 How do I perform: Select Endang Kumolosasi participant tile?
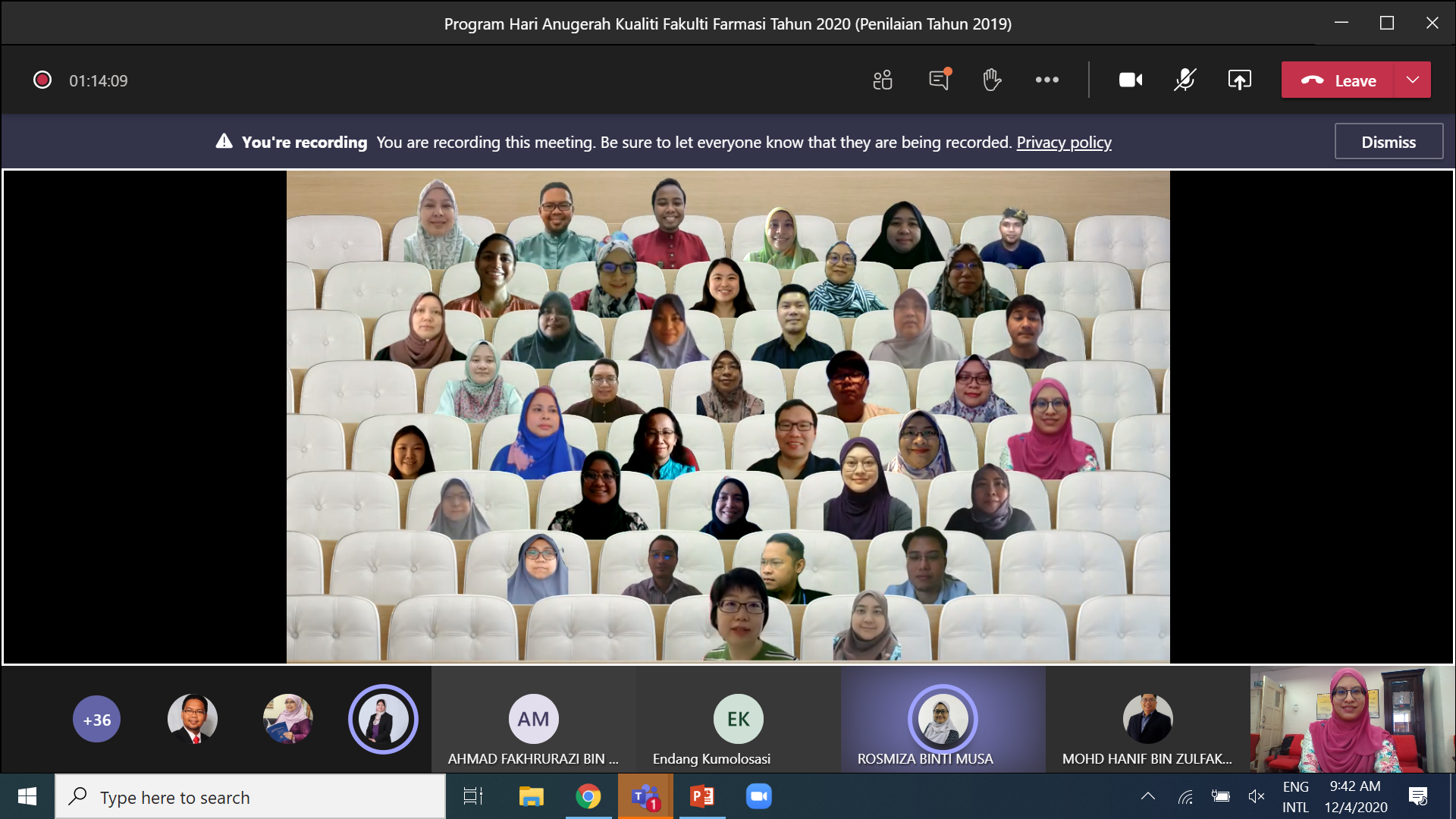(738, 720)
